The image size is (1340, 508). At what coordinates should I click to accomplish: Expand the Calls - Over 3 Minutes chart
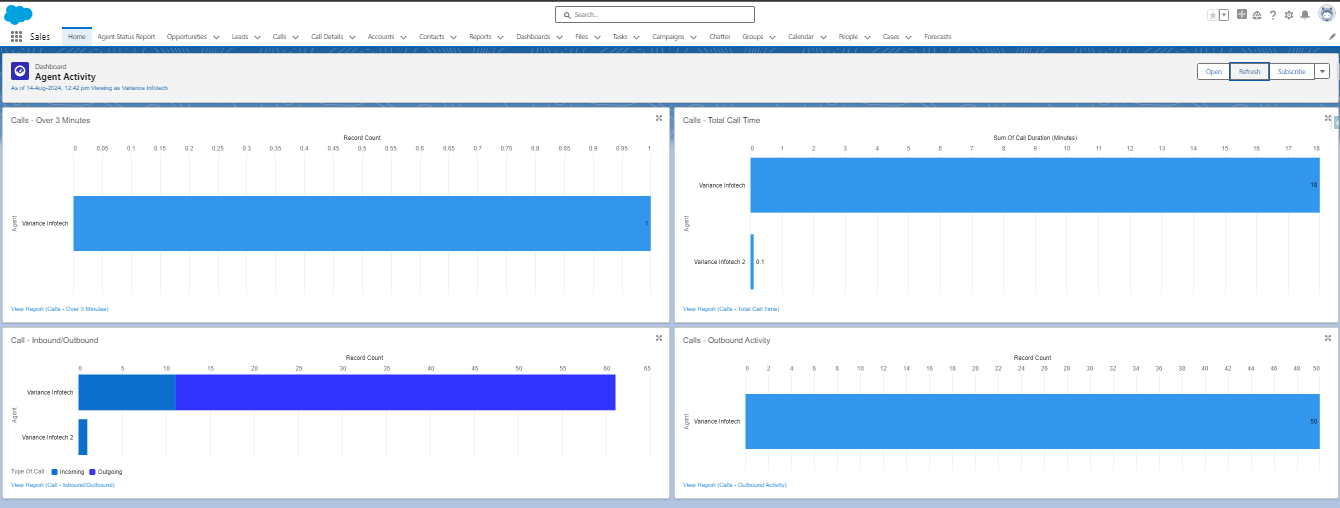tap(659, 118)
